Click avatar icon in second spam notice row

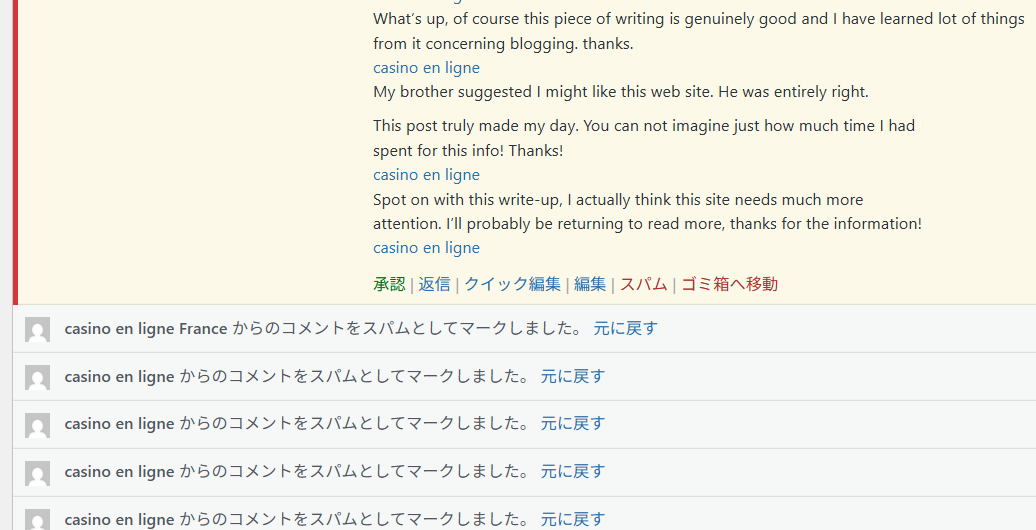[x=37, y=378]
